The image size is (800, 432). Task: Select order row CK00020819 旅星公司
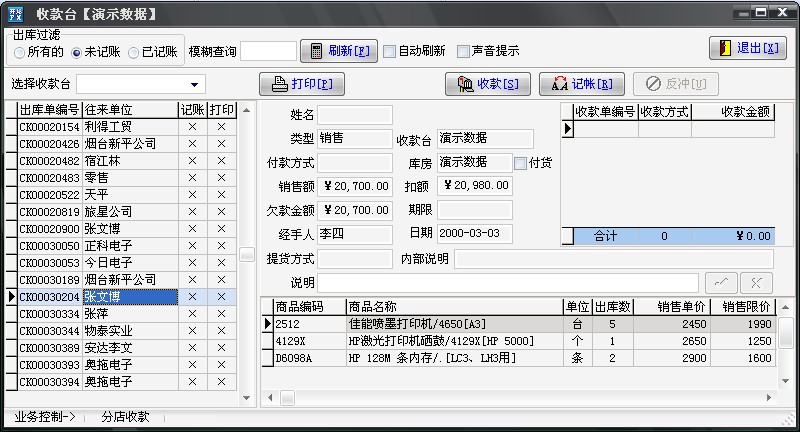[x=122, y=212]
